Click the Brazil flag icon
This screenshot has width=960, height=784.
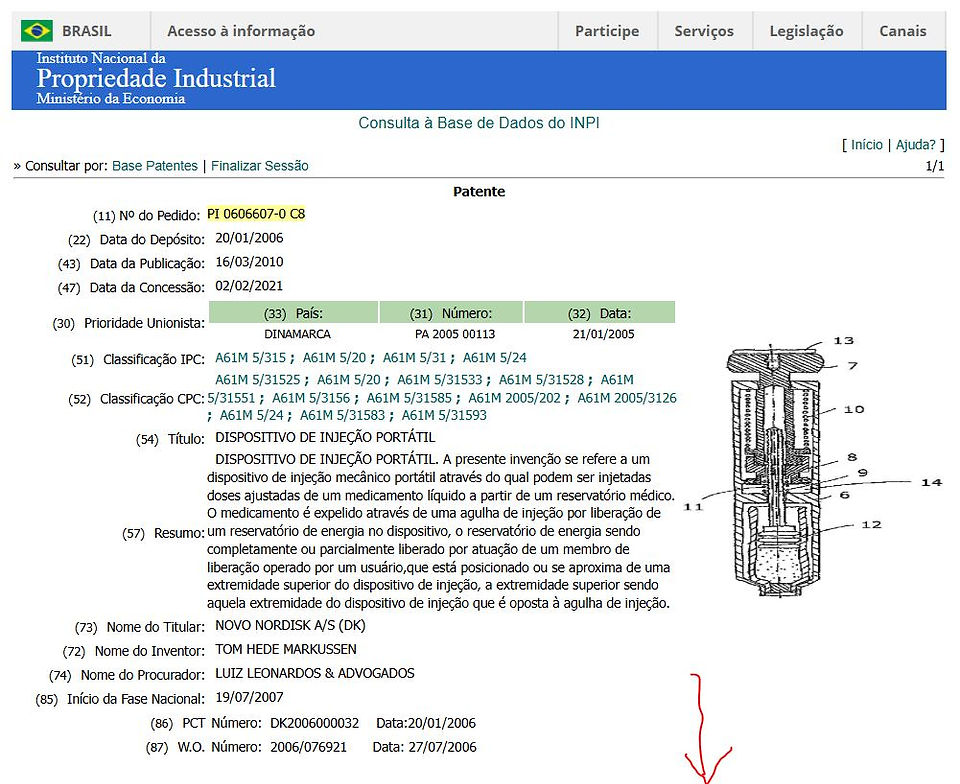pos(37,31)
